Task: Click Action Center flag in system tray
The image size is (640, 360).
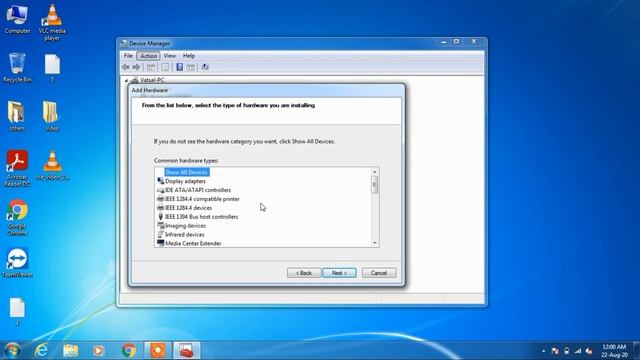Action: [555, 351]
